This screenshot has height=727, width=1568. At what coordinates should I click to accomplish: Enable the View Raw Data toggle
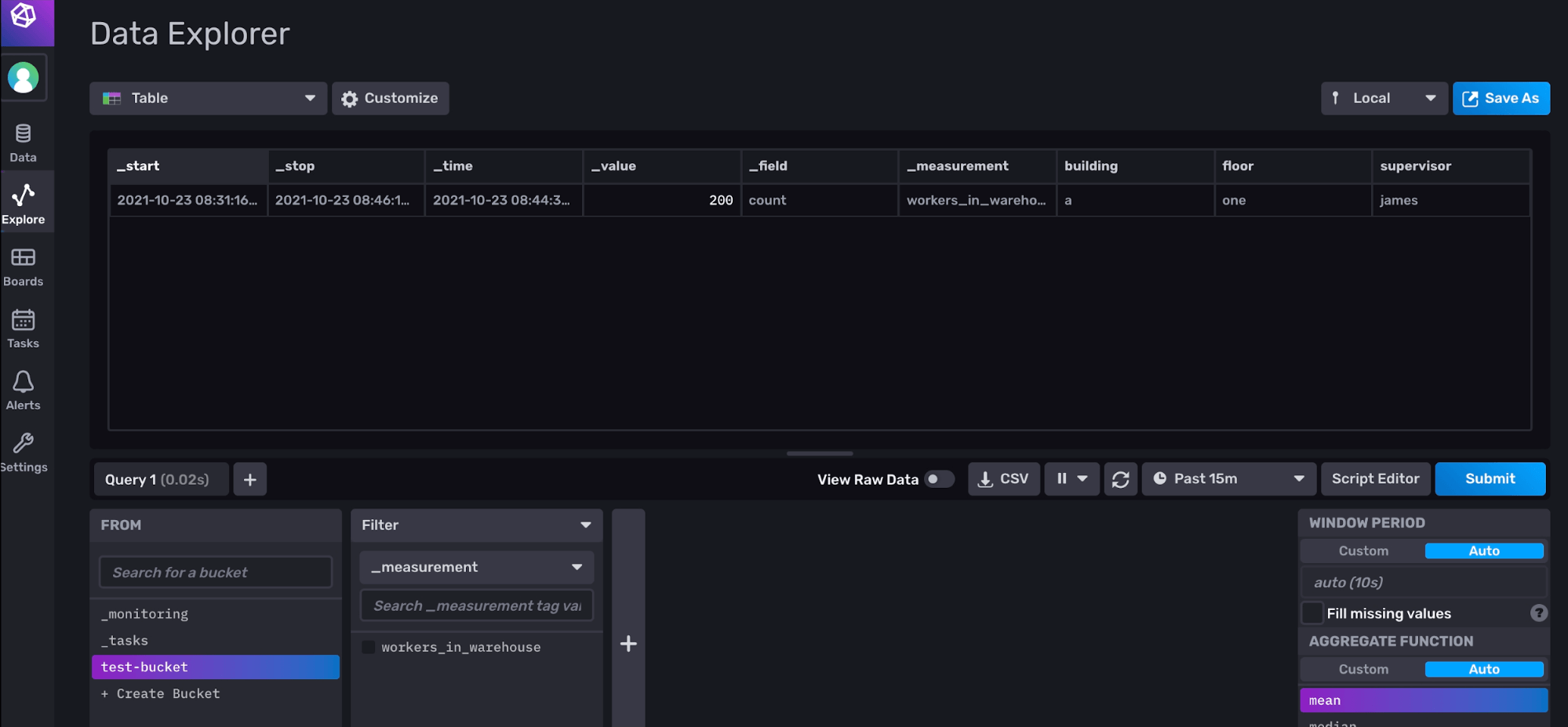(x=938, y=478)
